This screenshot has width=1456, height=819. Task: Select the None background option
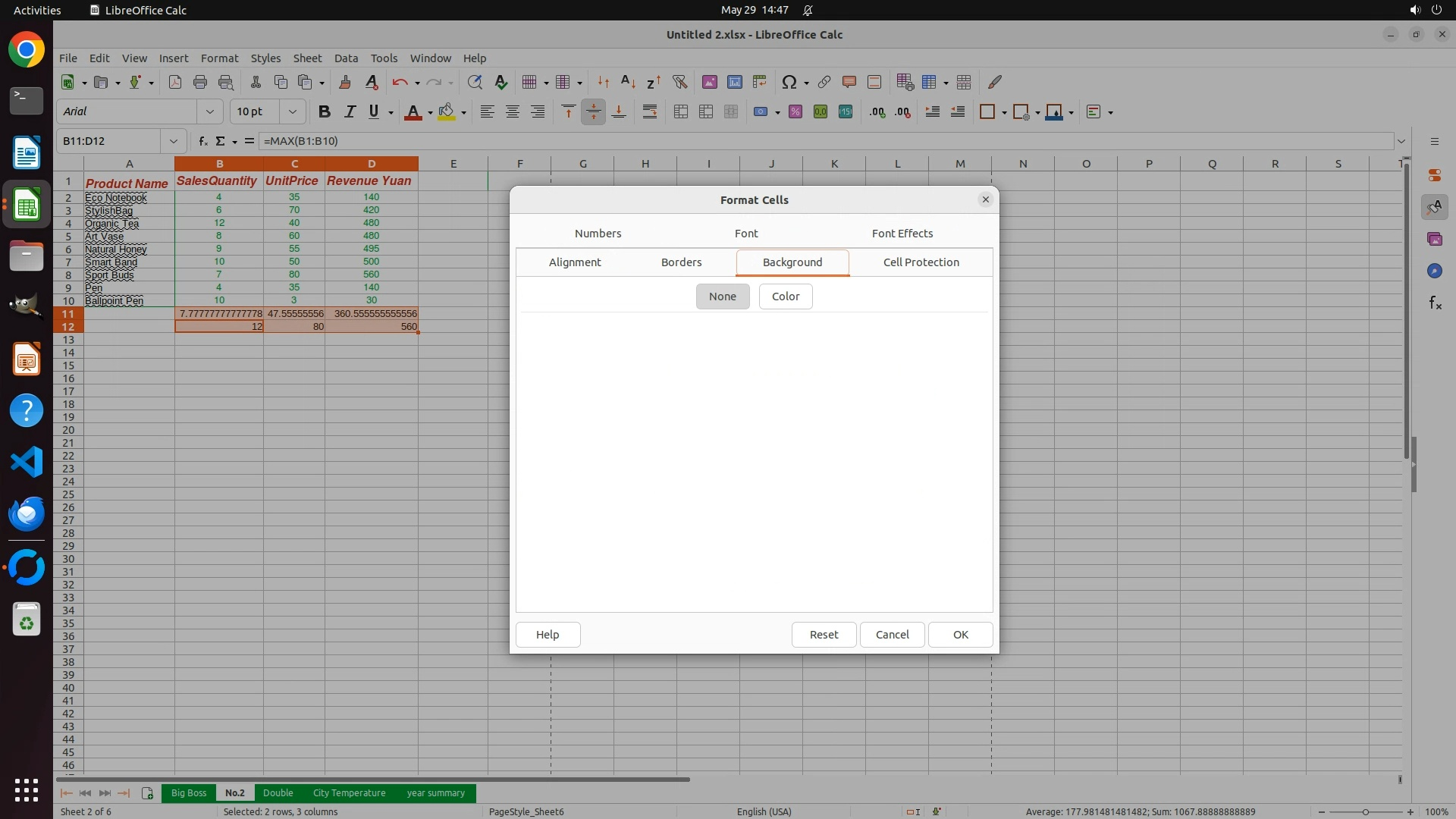(x=722, y=297)
